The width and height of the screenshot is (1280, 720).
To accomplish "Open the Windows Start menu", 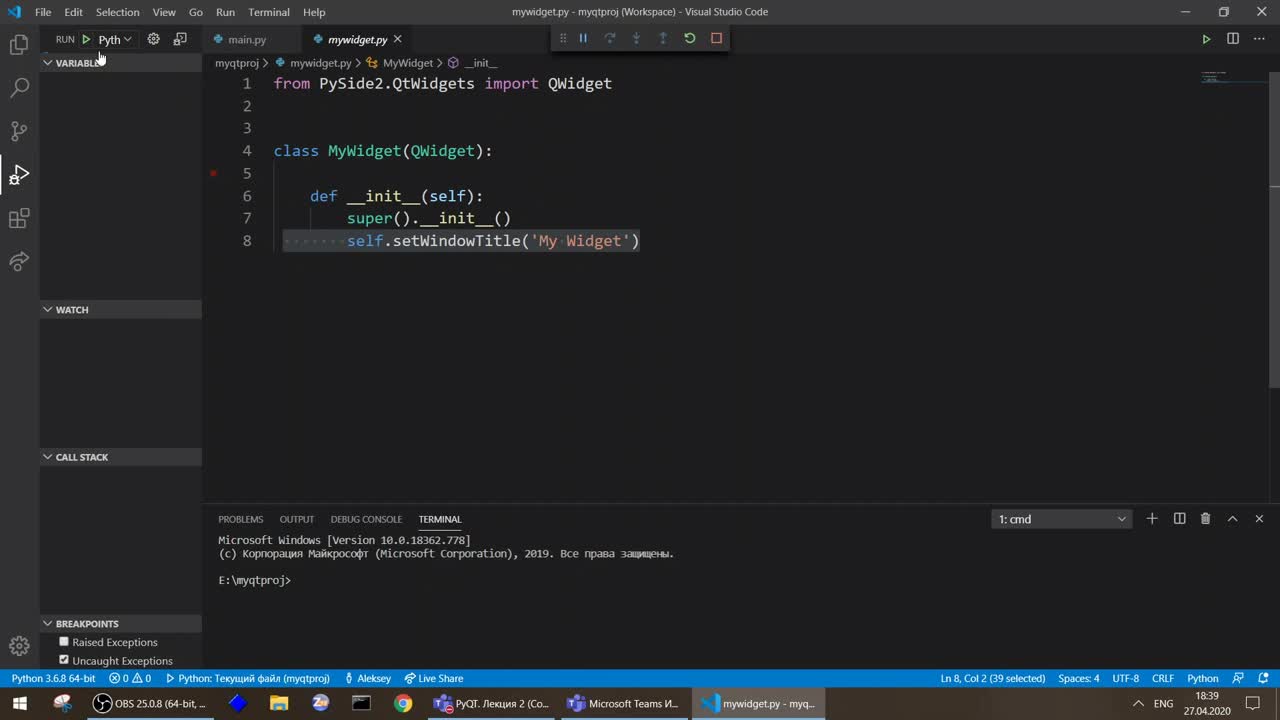I will click(x=19, y=703).
